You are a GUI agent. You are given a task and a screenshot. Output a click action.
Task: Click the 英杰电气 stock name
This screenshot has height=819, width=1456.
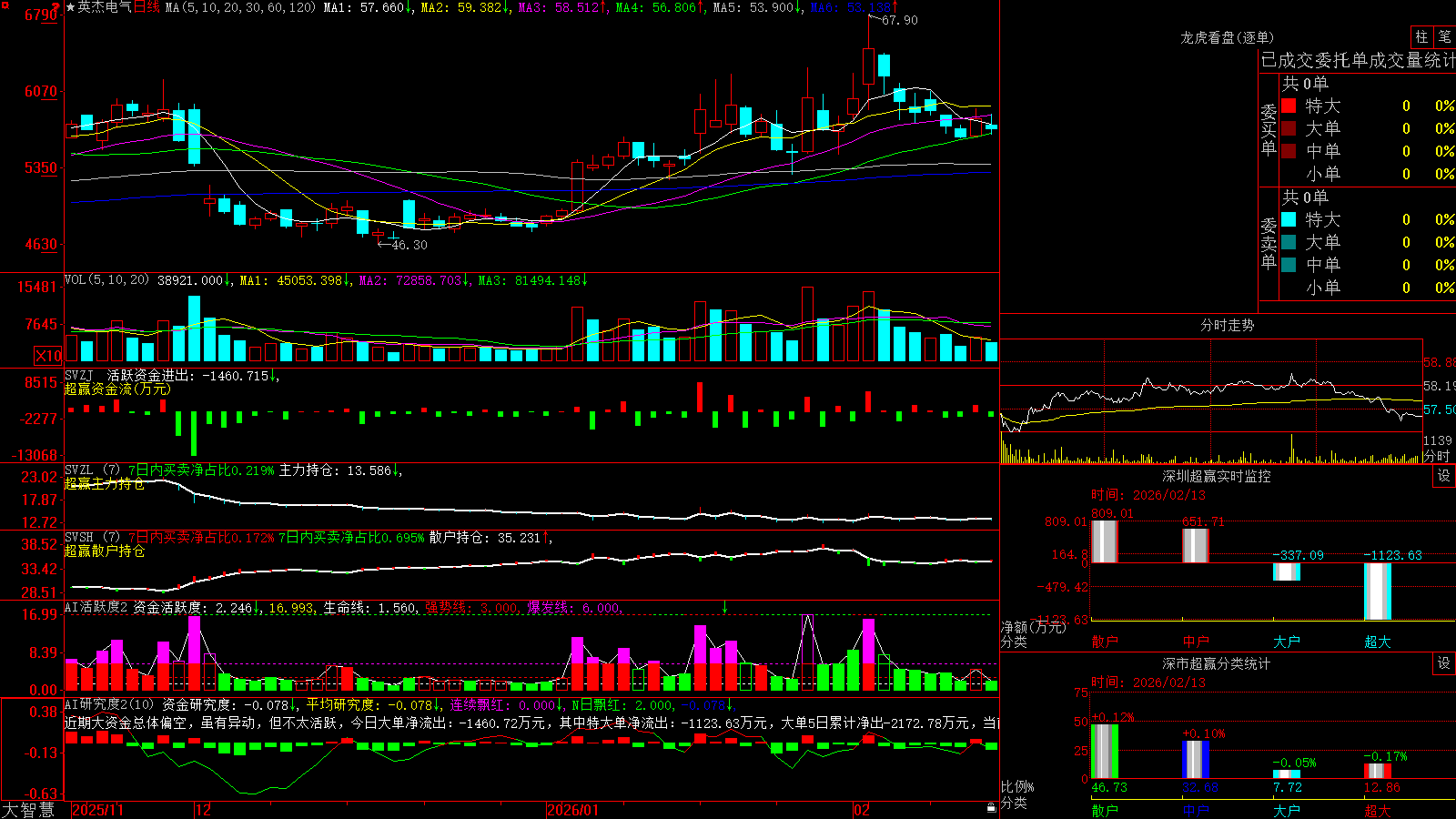coord(105,7)
